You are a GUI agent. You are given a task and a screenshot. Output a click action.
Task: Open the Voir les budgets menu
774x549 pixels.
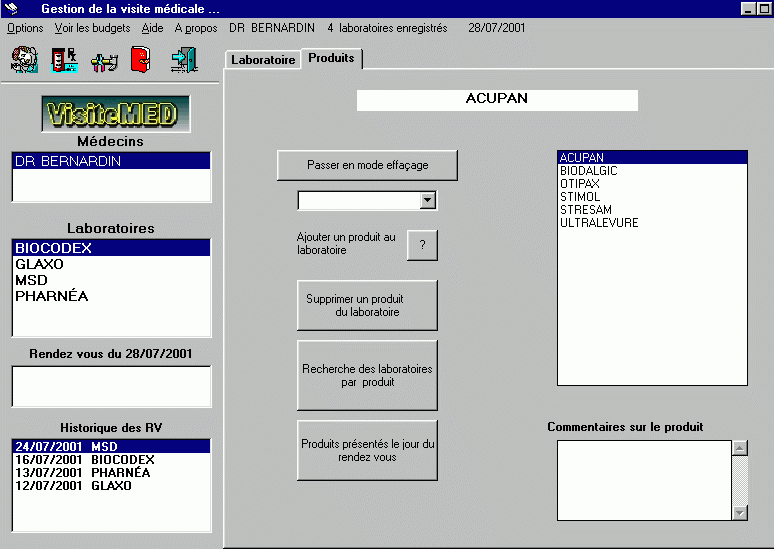point(92,28)
